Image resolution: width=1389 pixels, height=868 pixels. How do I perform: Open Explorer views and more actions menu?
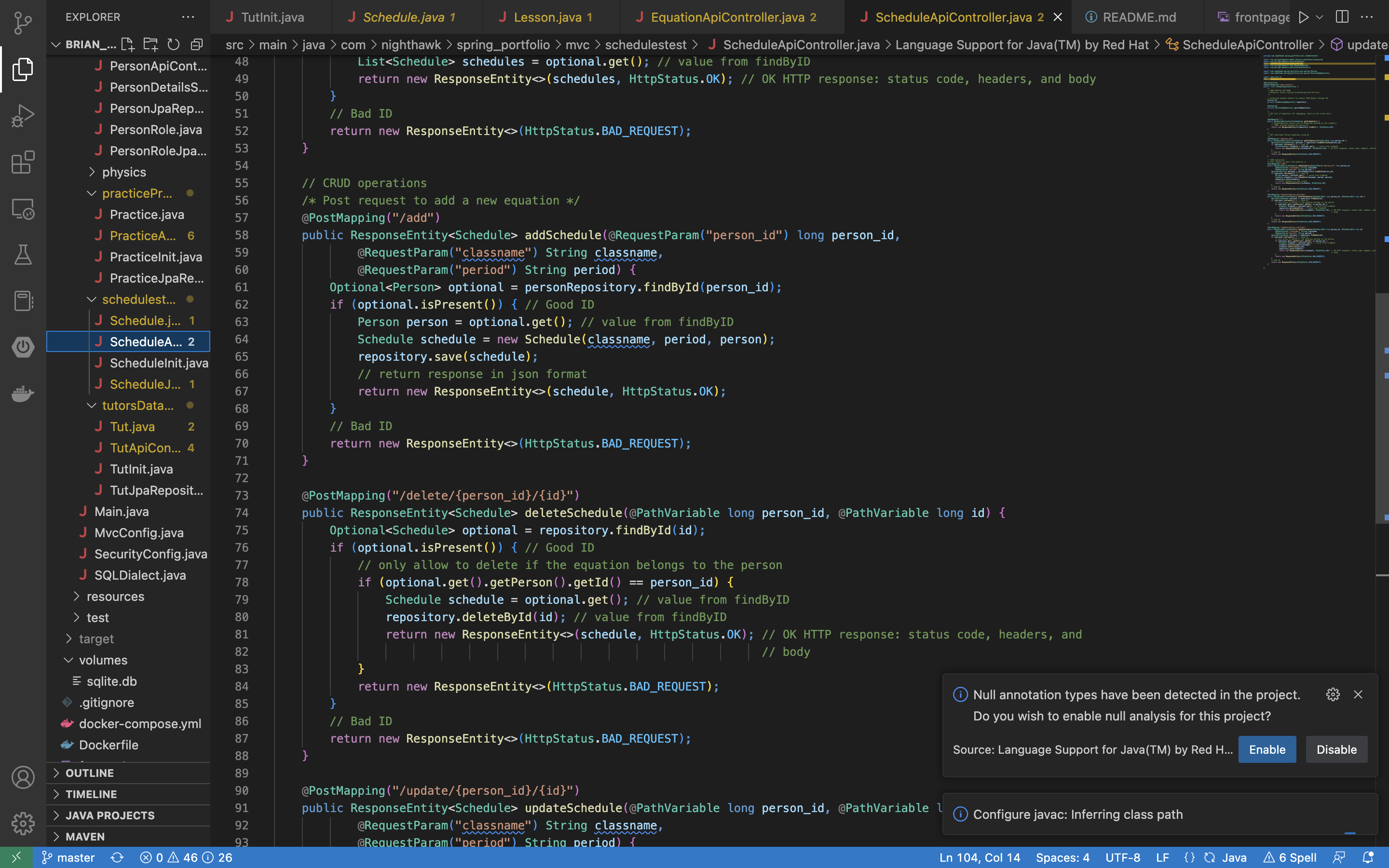pyautogui.click(x=188, y=17)
